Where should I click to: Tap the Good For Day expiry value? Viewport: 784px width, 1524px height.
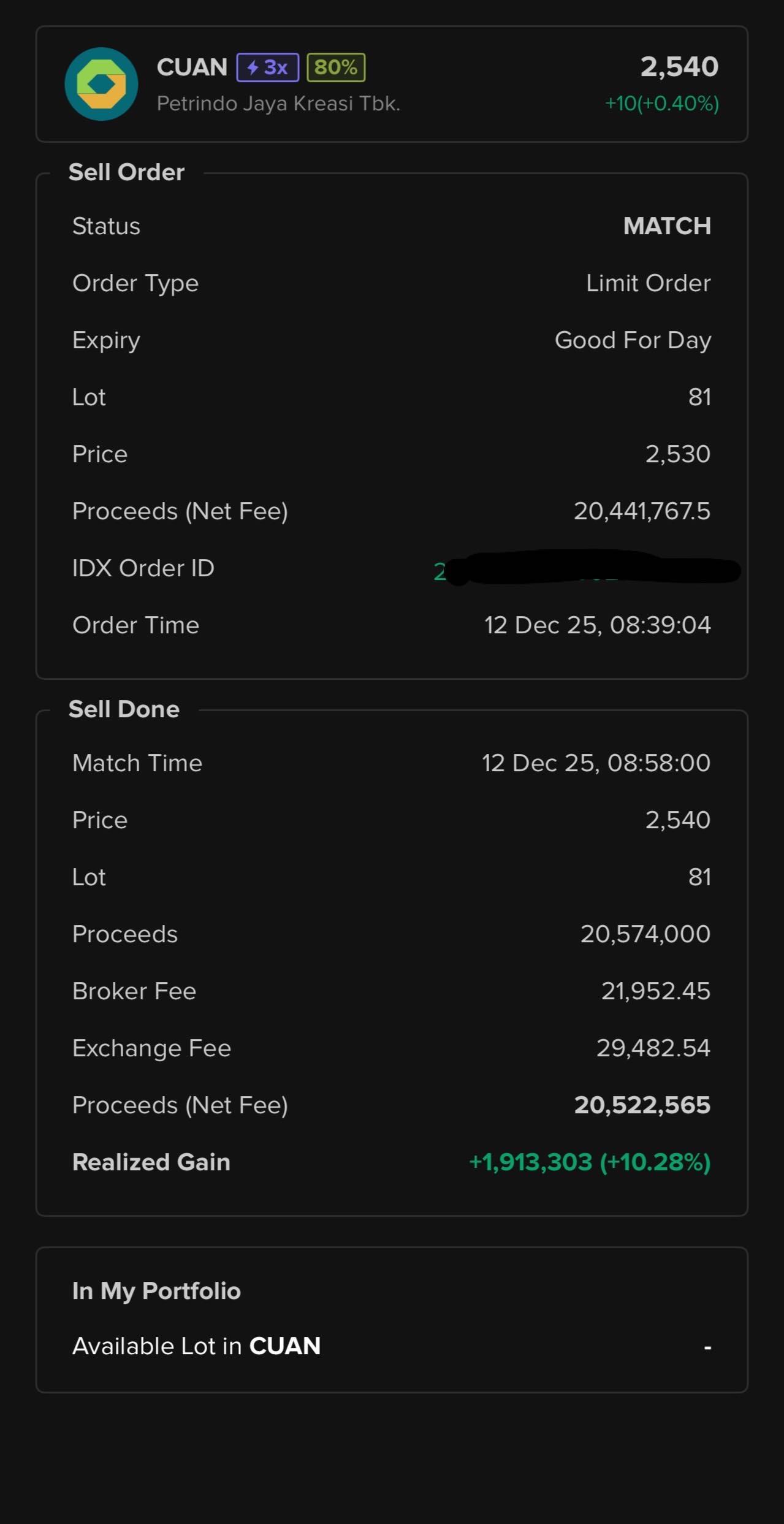click(633, 340)
